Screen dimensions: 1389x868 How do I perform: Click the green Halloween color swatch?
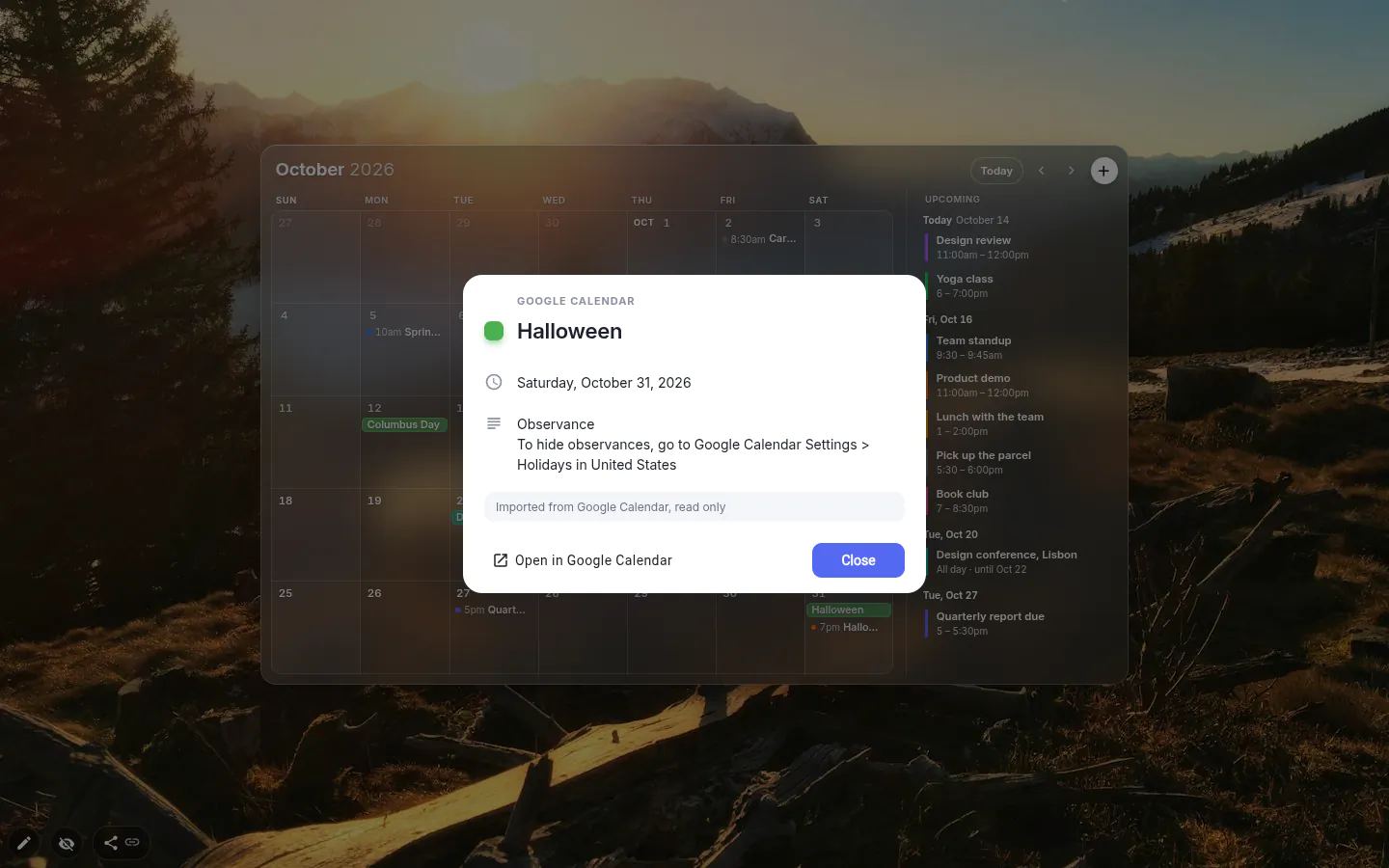click(x=494, y=331)
